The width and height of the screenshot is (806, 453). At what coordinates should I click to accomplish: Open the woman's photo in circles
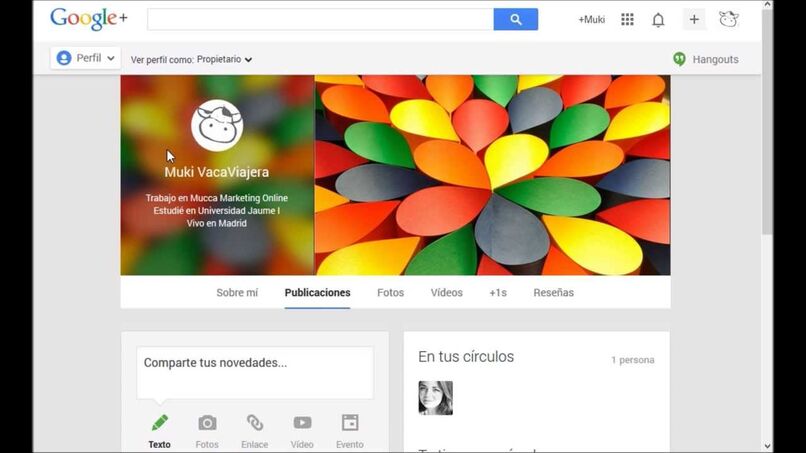[435, 397]
